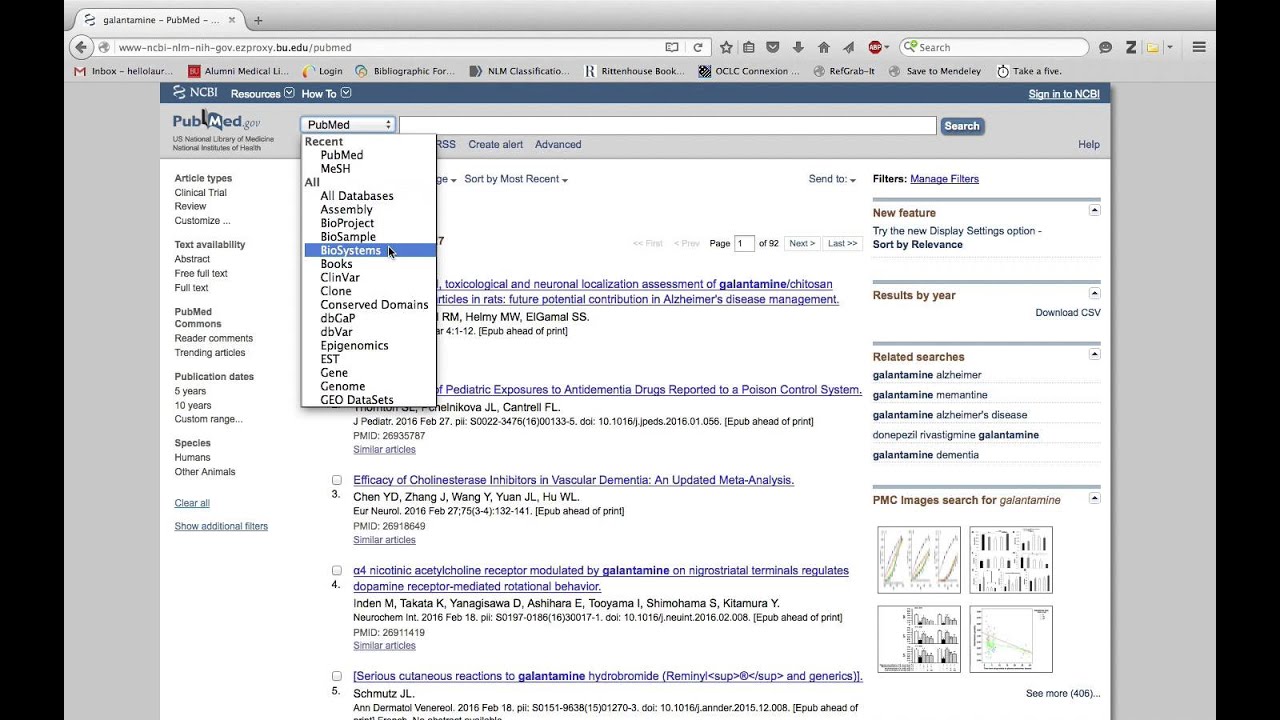Select BioSystems from database list
Screen dimensions: 1280x720
[x=370, y=251]
